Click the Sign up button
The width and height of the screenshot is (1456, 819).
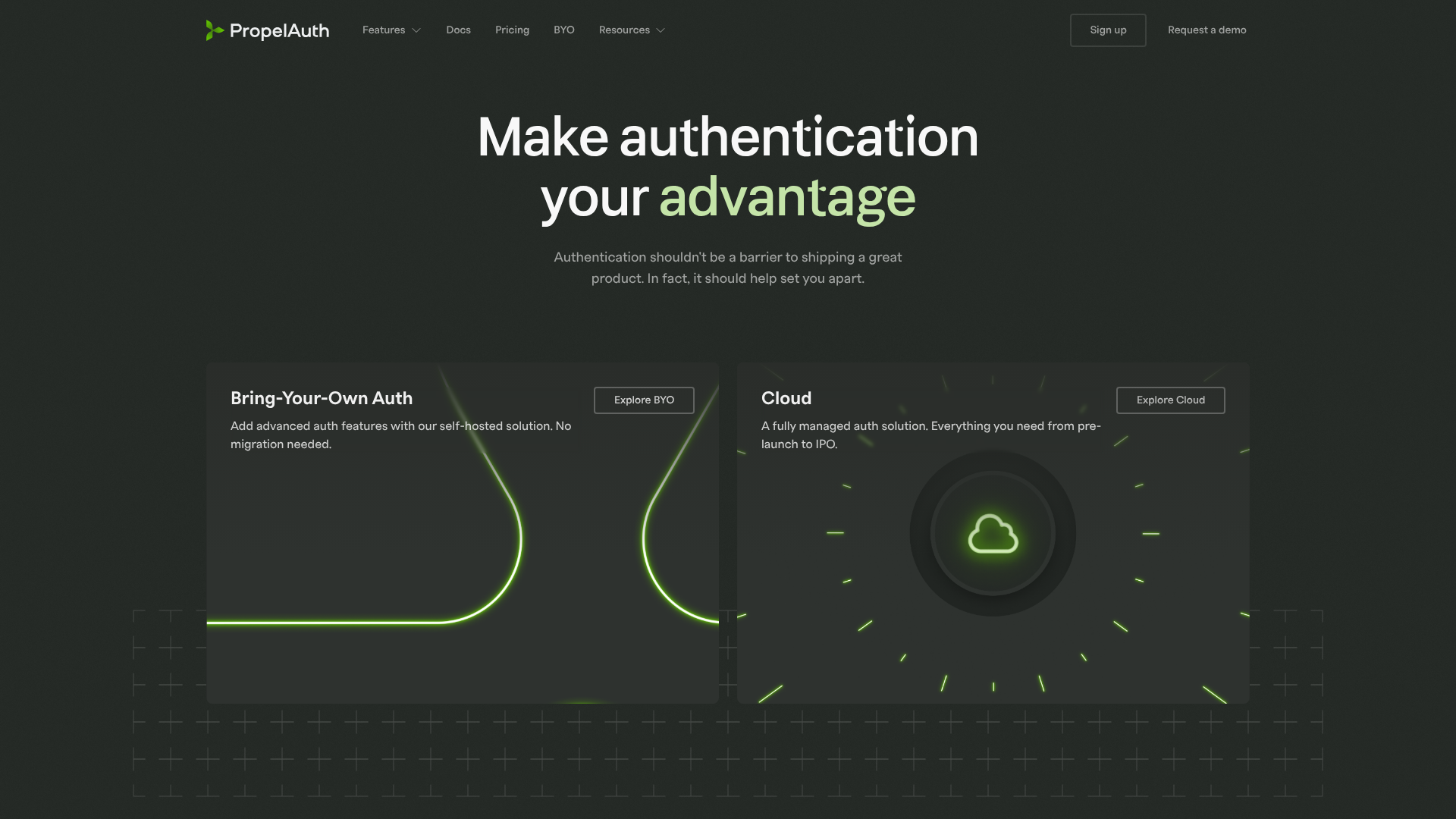1108,30
